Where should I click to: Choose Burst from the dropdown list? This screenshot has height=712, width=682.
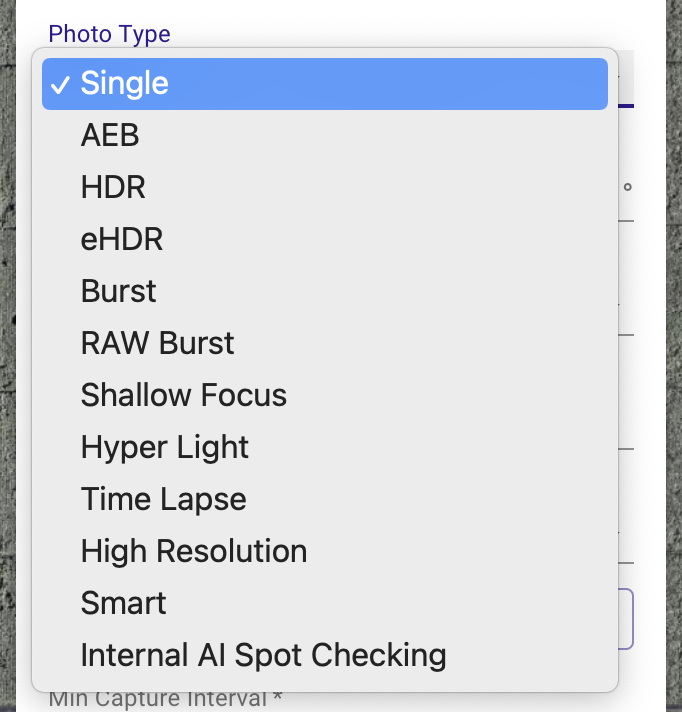click(325, 291)
